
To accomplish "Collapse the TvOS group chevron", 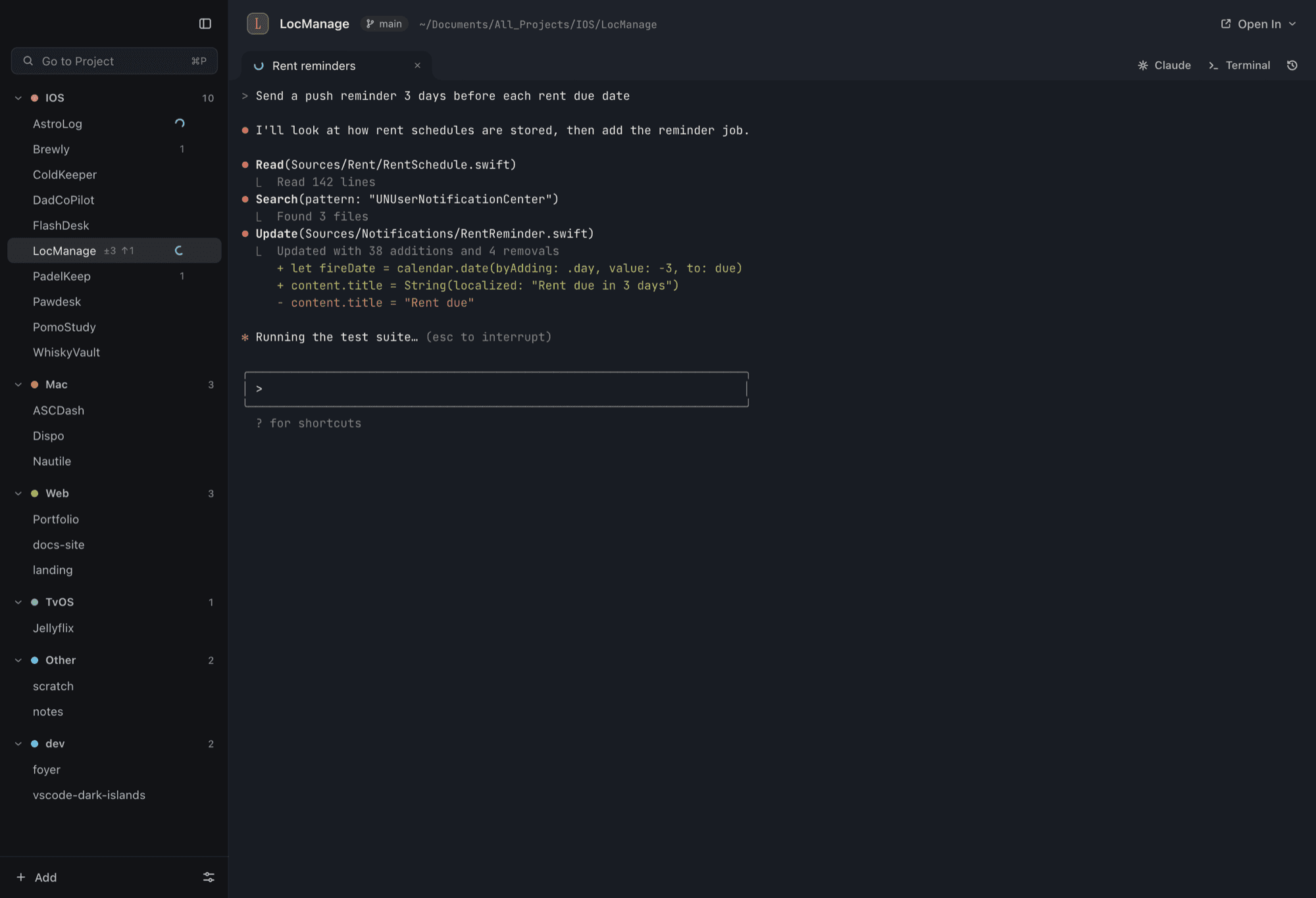I will 18,602.
